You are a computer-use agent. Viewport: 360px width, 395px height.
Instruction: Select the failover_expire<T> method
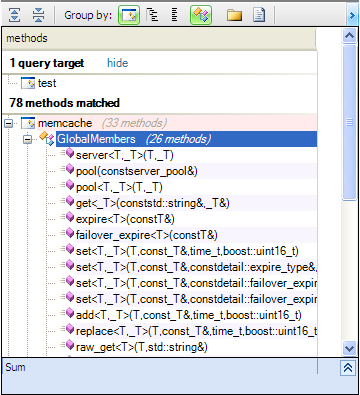coord(146,235)
